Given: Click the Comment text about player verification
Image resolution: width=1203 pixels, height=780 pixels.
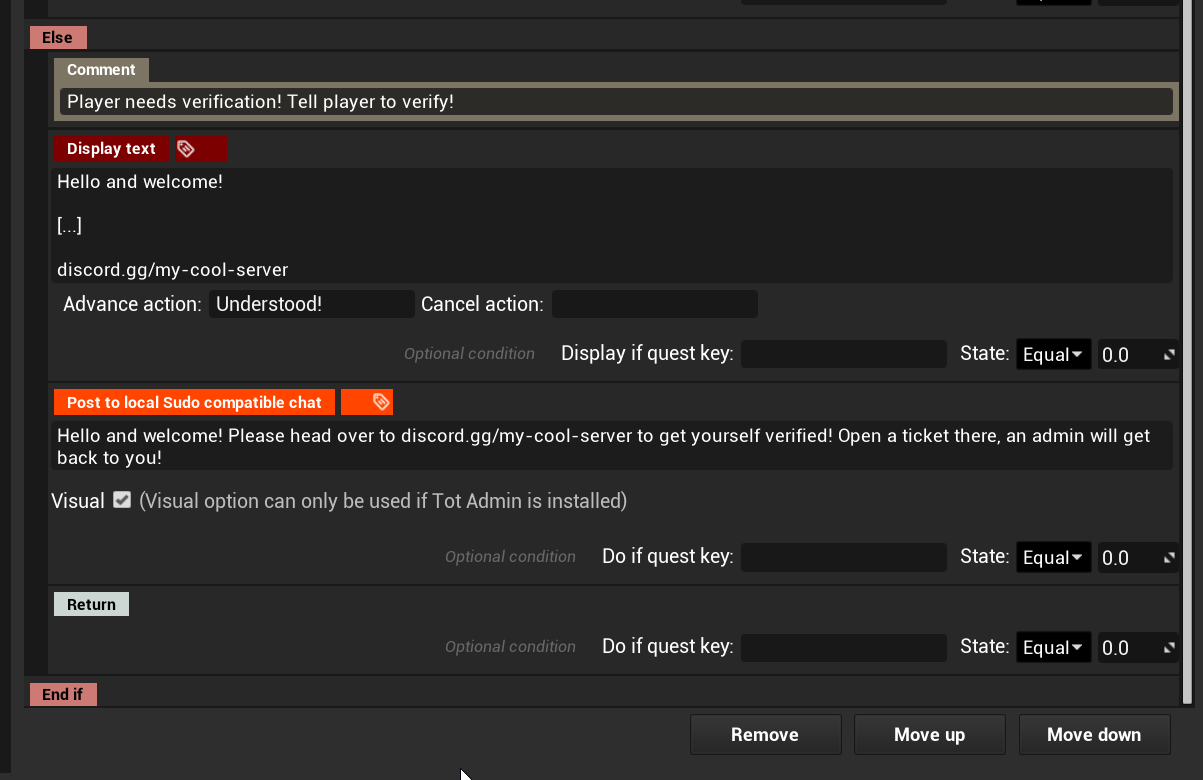Looking at the screenshot, I should click(615, 102).
